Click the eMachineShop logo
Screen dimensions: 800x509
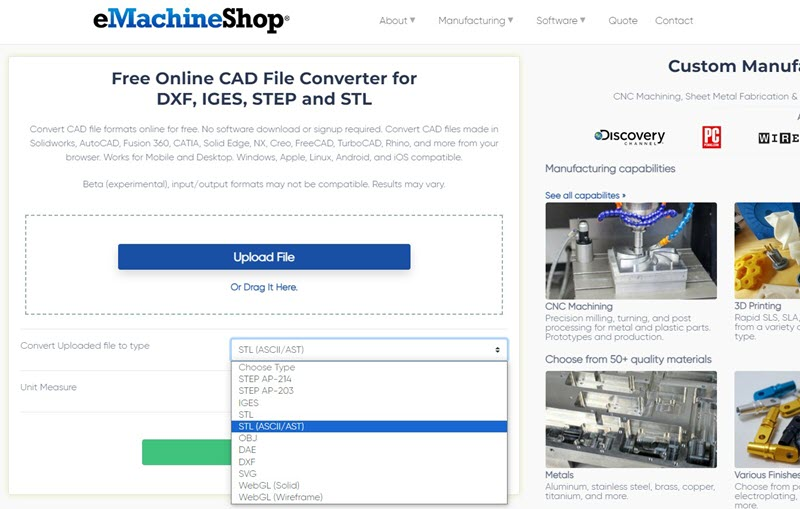point(191,20)
